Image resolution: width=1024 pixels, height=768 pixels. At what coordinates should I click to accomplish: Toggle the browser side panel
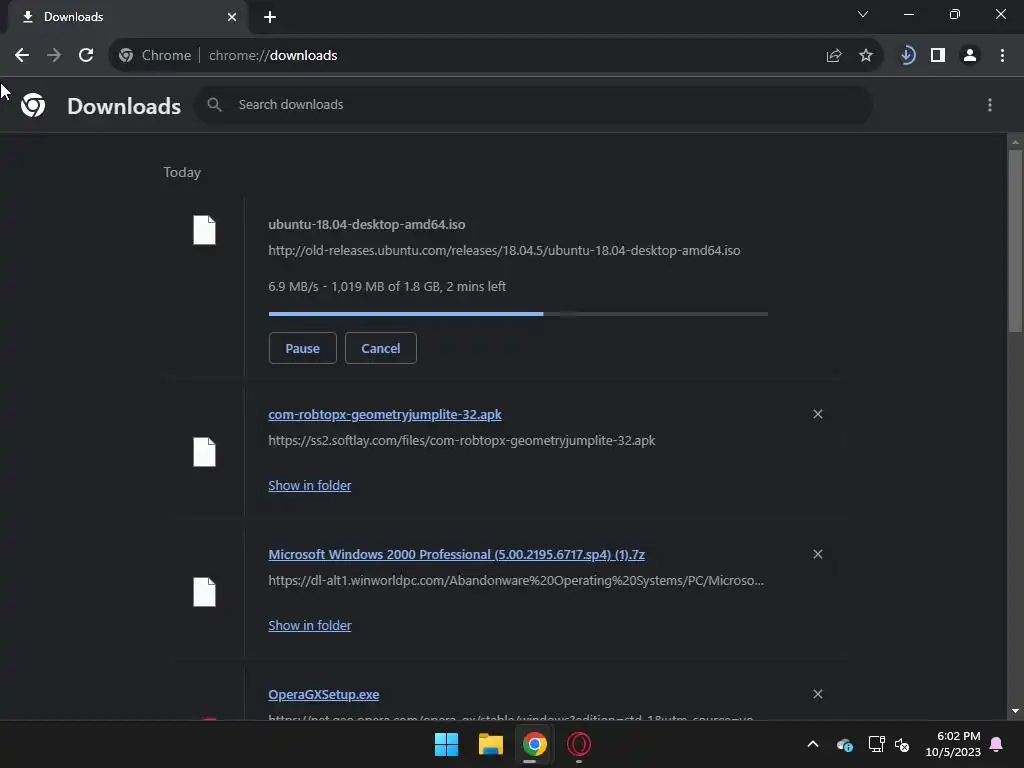tap(938, 56)
